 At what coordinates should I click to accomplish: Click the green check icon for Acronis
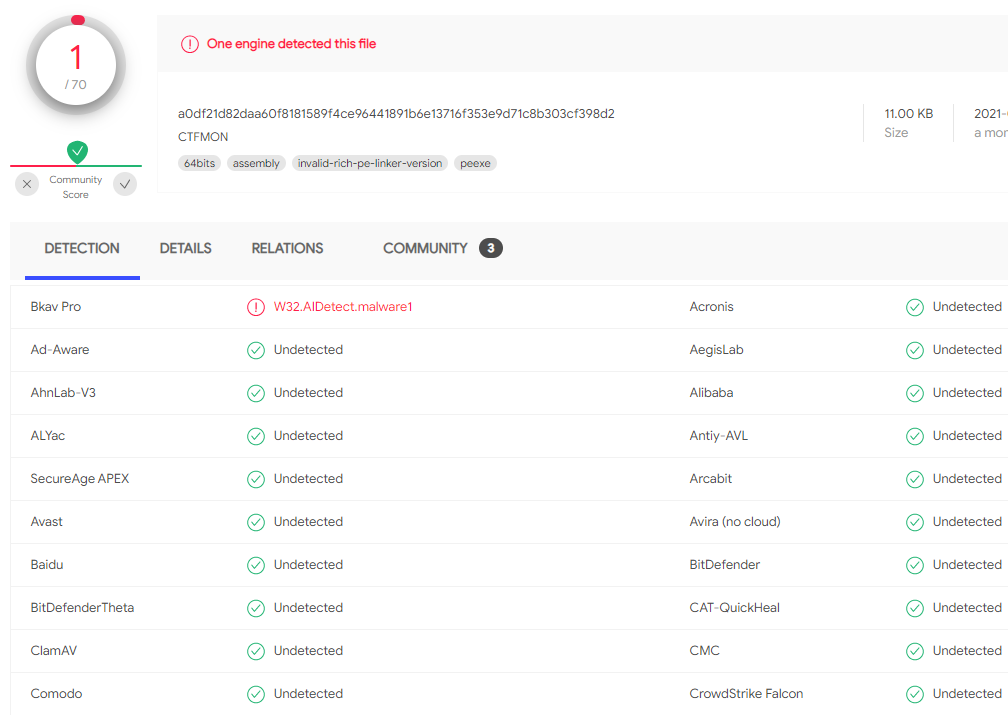click(915, 307)
